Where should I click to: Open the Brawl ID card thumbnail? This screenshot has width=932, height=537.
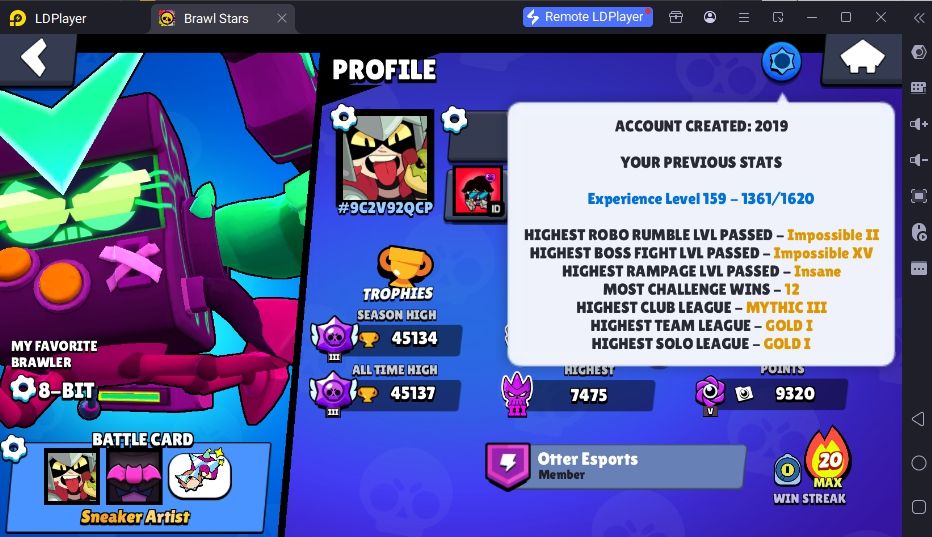point(478,191)
